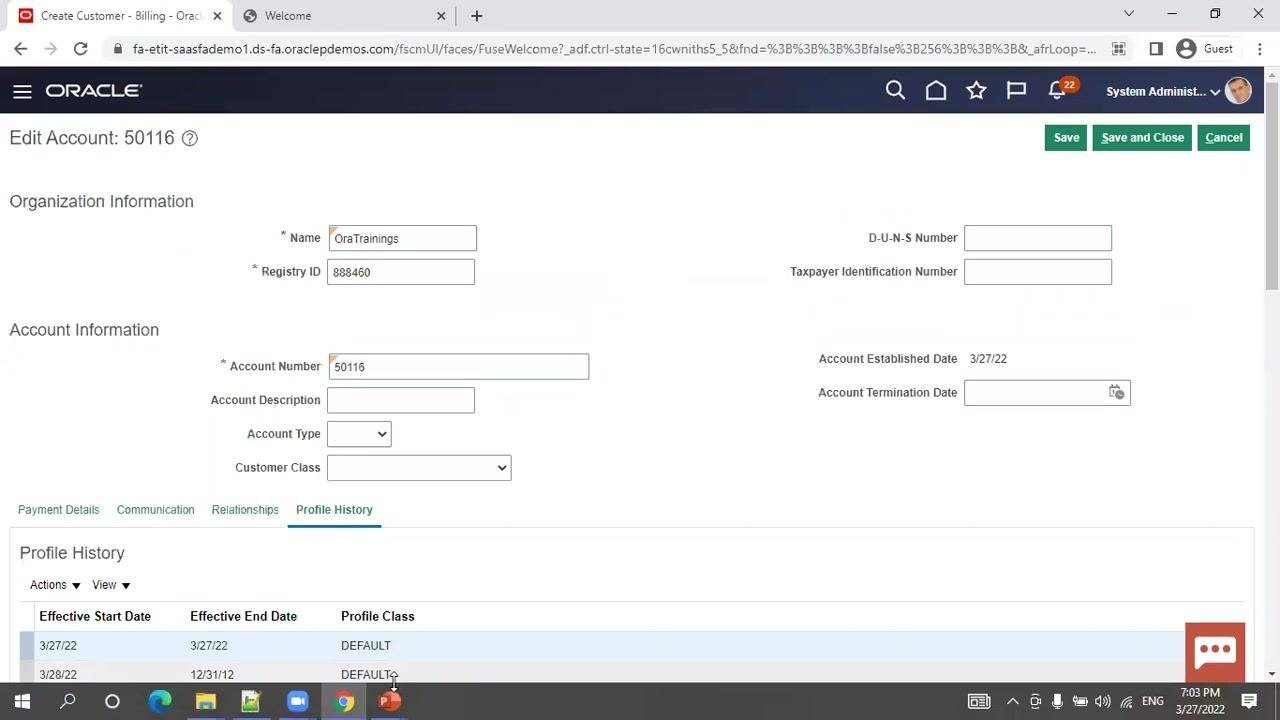Click the ENG language indicator
The width and height of the screenshot is (1280, 720).
pos(1153,701)
